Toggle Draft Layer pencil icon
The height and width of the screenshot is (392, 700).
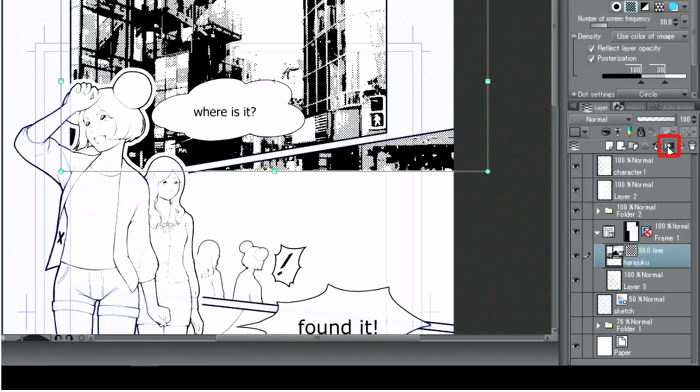(629, 132)
